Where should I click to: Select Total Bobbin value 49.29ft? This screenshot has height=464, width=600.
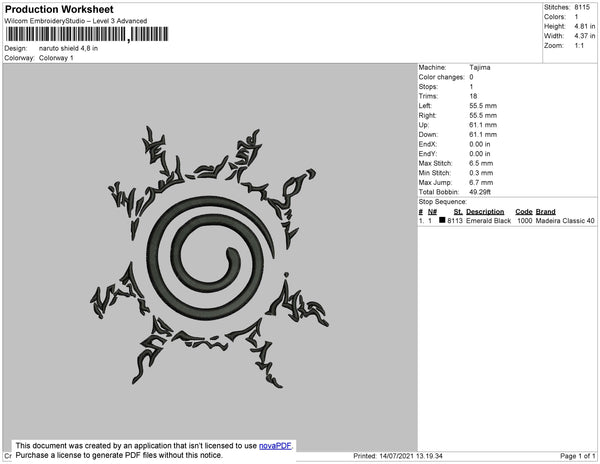(x=480, y=192)
